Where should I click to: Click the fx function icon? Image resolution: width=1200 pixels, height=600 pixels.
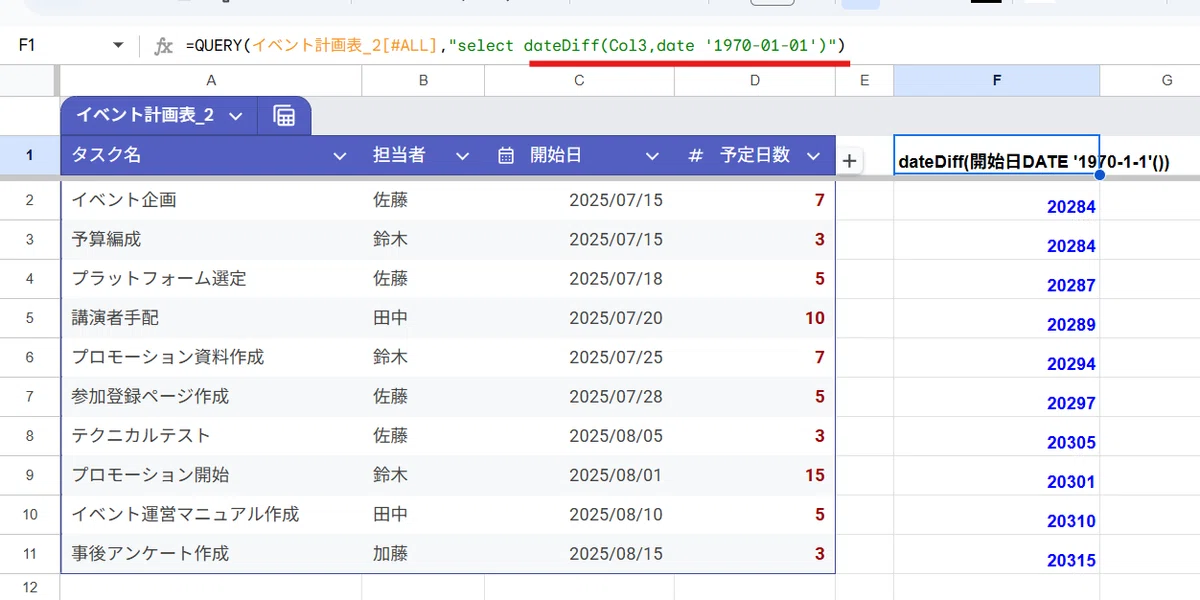click(163, 46)
